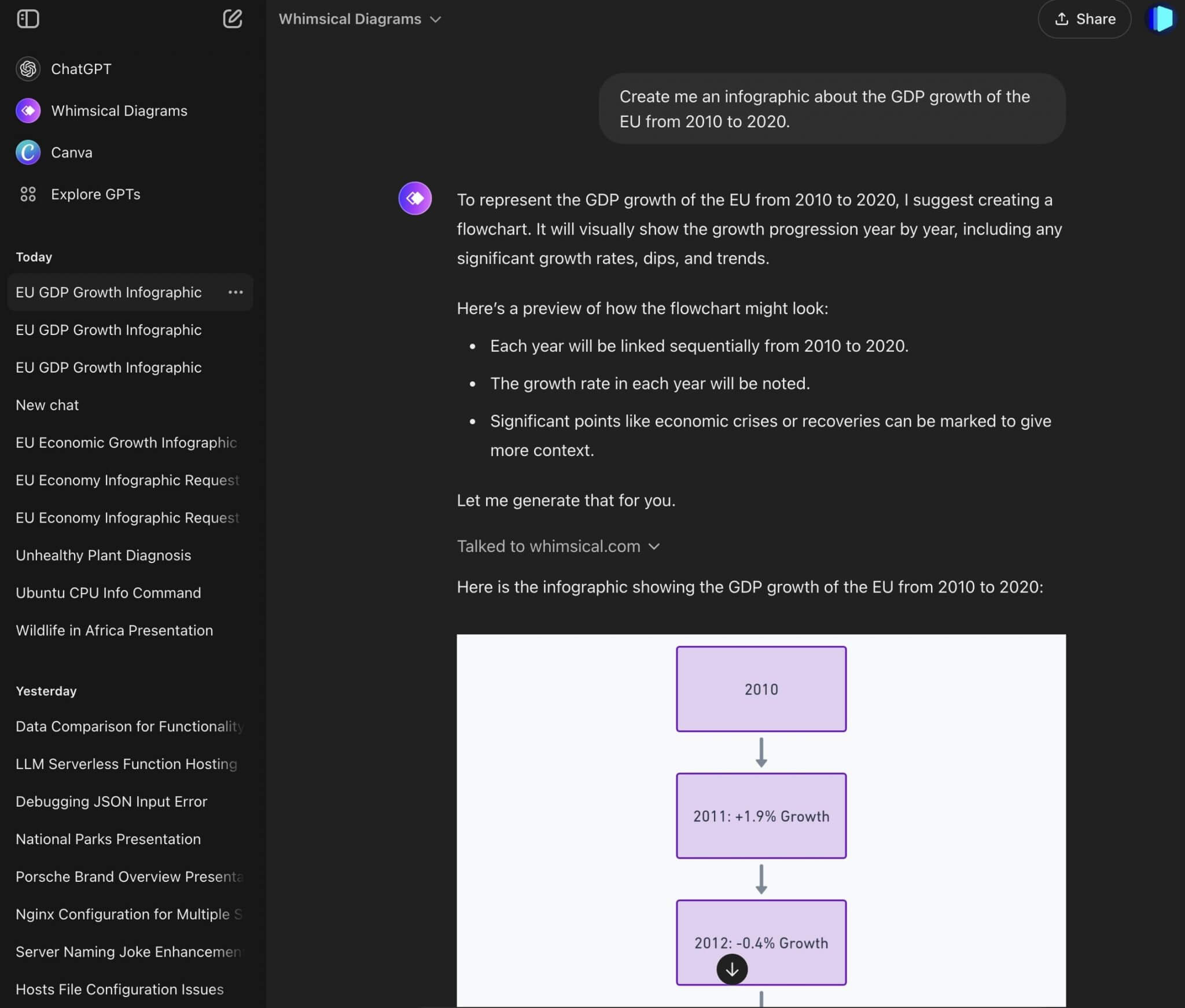The image size is (1185, 1008).
Task: Open ChatGPT from the sidebar icon
Action: (x=28, y=68)
